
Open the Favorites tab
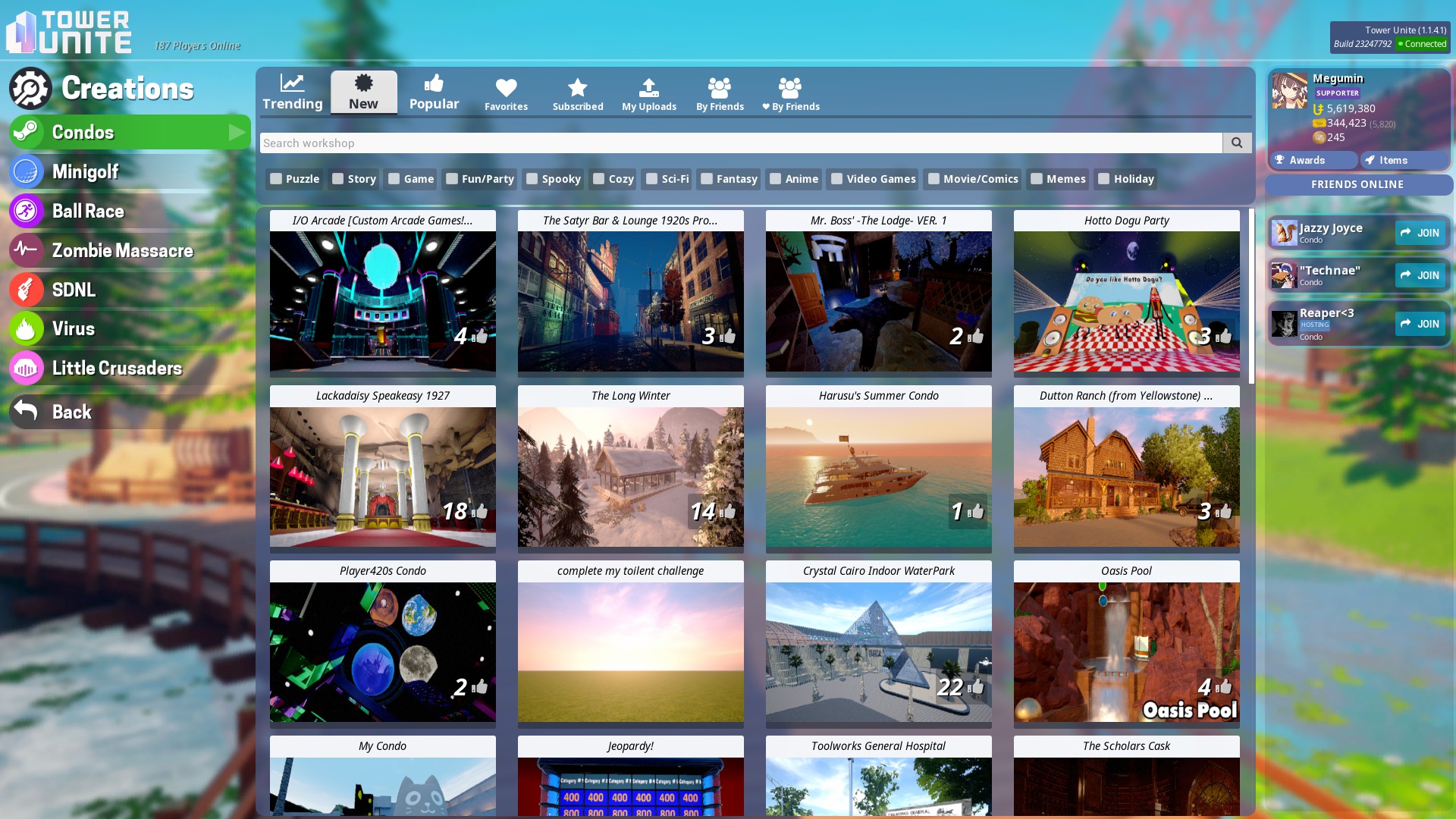[x=506, y=94]
